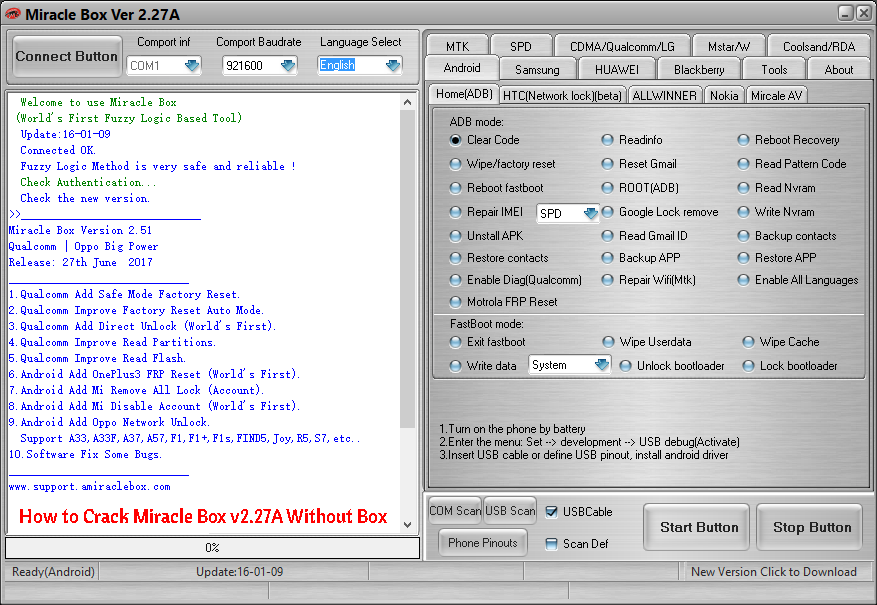Click the Start Button
Screen dimensions: 877x605
[x=696, y=527]
